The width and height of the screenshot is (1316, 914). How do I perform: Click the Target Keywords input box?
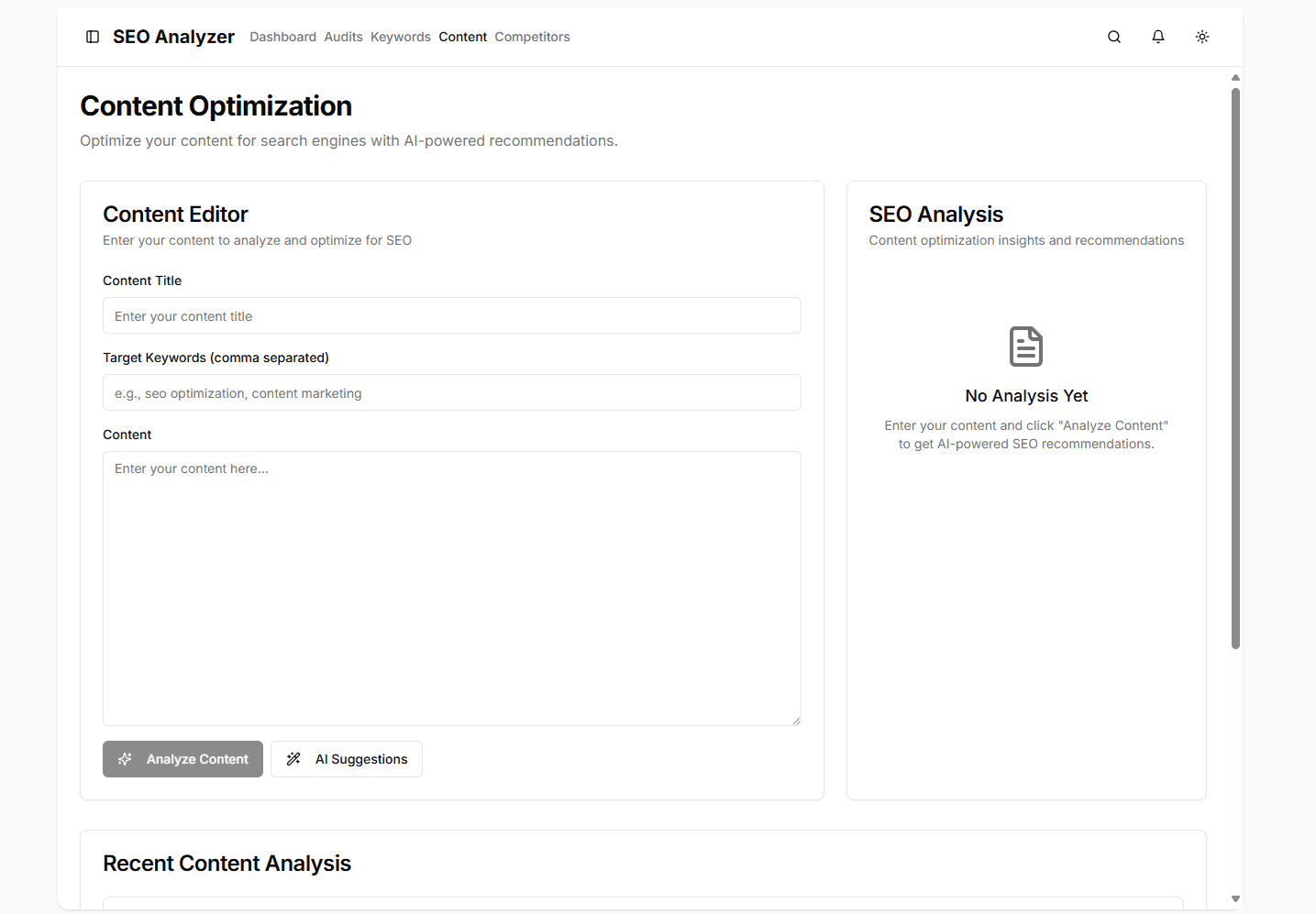point(451,393)
